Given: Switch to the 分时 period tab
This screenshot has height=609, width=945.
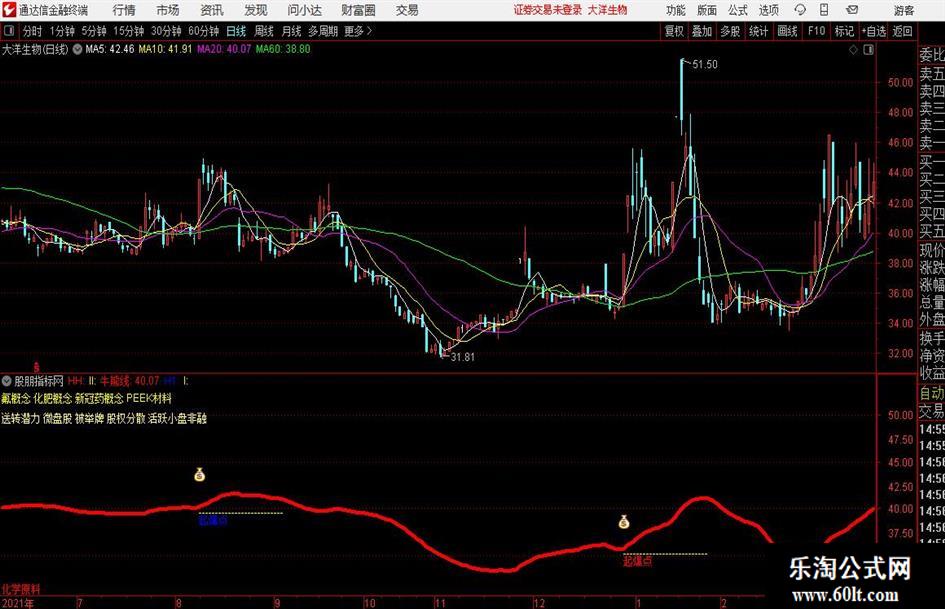Looking at the screenshot, I should coord(32,31).
